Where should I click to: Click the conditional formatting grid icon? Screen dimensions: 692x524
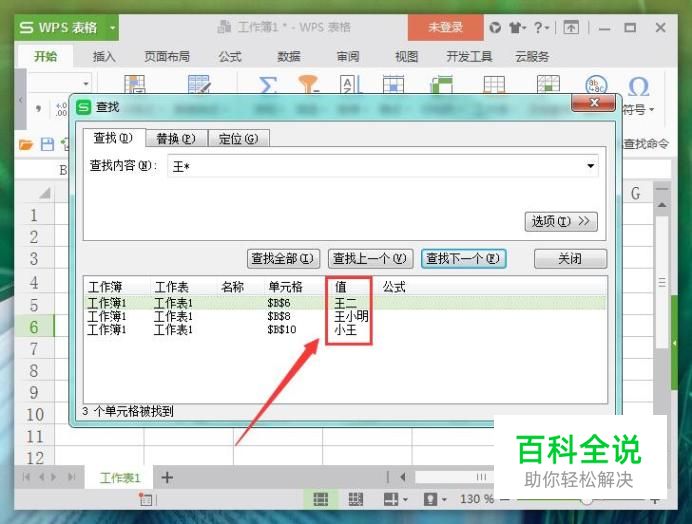(x=135, y=84)
